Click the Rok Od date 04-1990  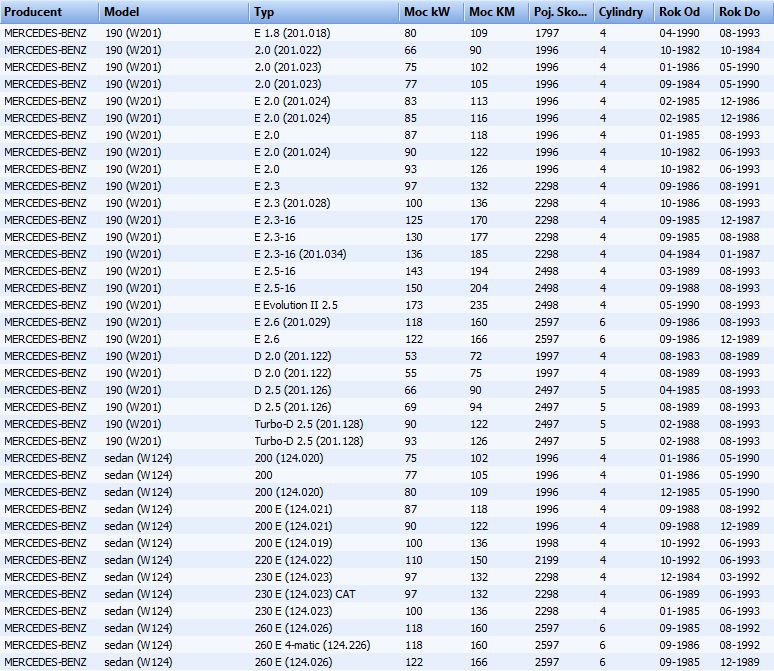tap(679, 33)
